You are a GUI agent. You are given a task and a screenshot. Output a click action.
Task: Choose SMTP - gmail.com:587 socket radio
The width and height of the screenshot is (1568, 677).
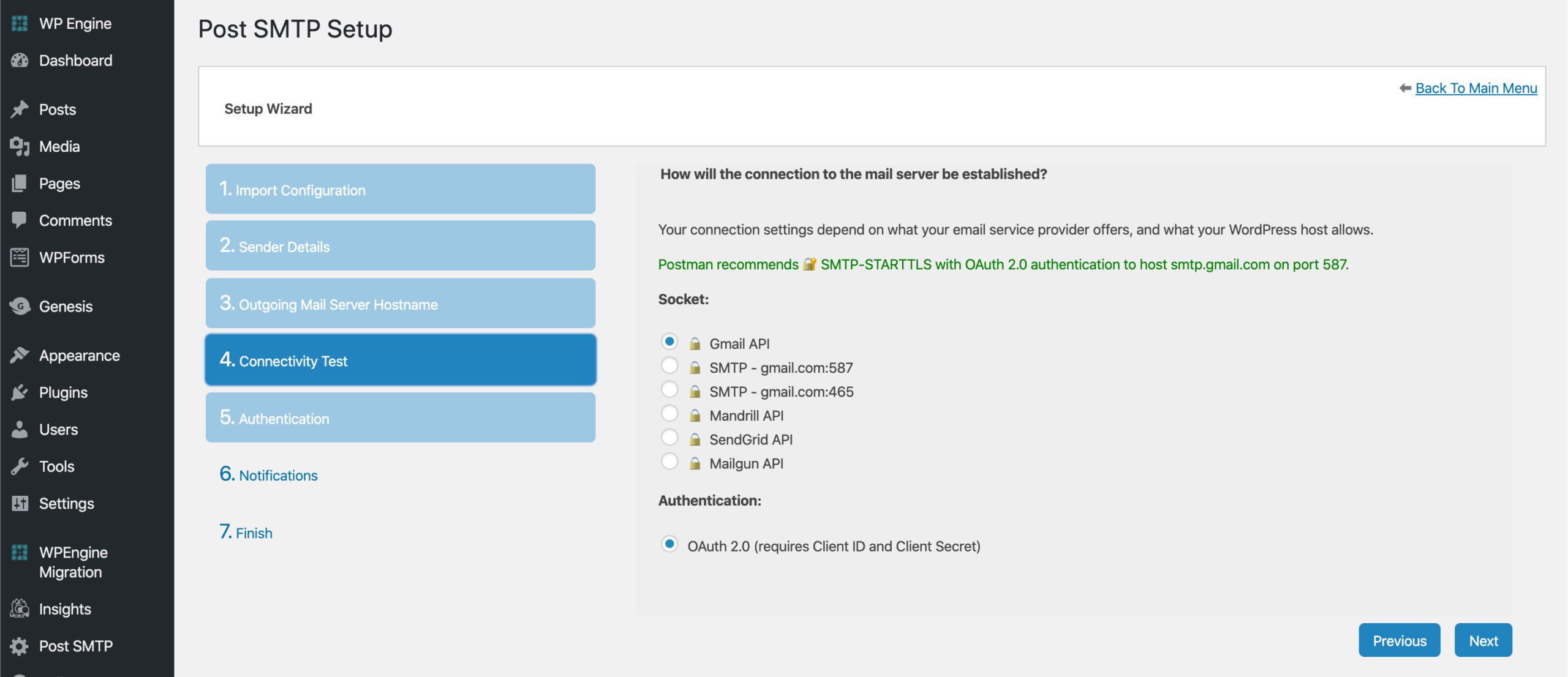coord(669,366)
